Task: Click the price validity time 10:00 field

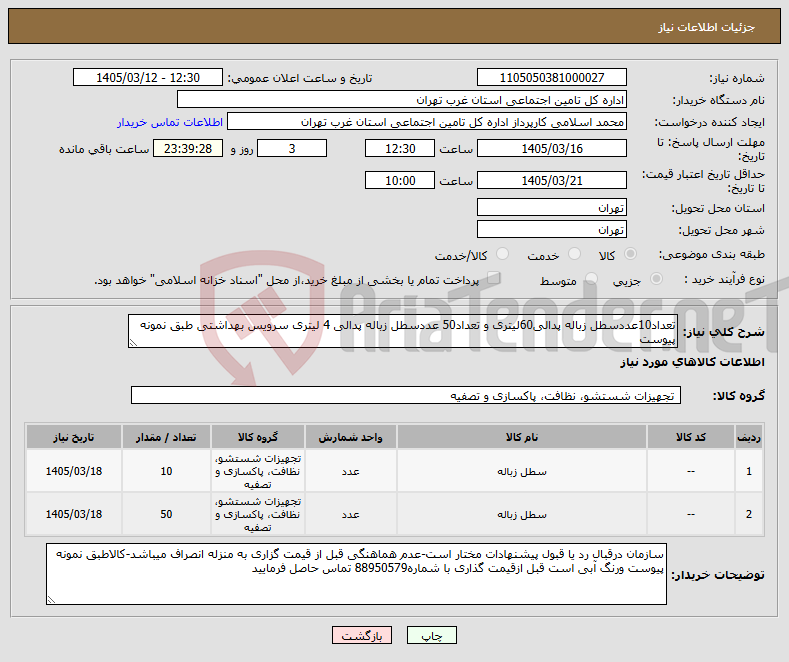Action: pyautogui.click(x=400, y=180)
